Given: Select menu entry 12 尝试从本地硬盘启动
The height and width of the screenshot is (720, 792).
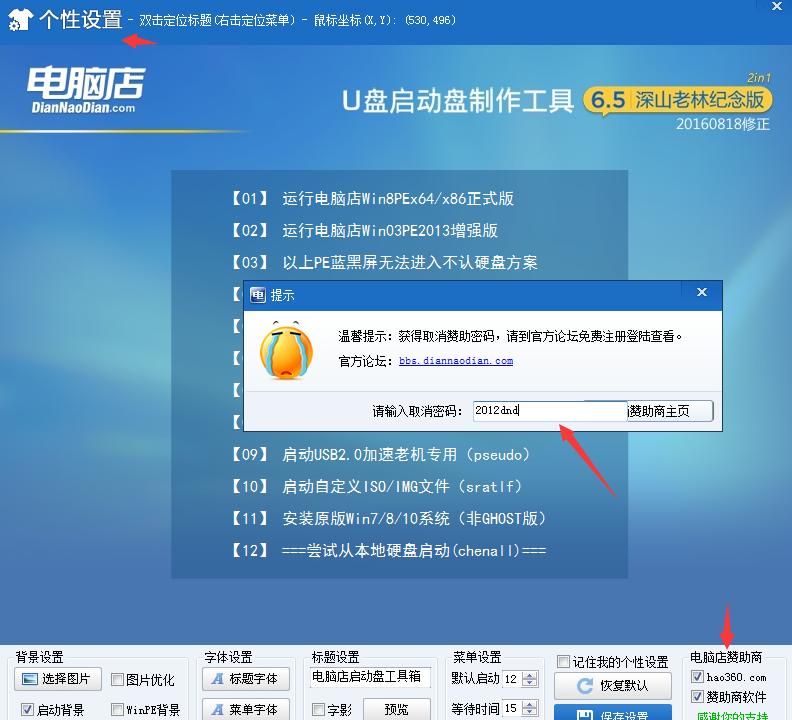Looking at the screenshot, I should pyautogui.click(x=389, y=550).
